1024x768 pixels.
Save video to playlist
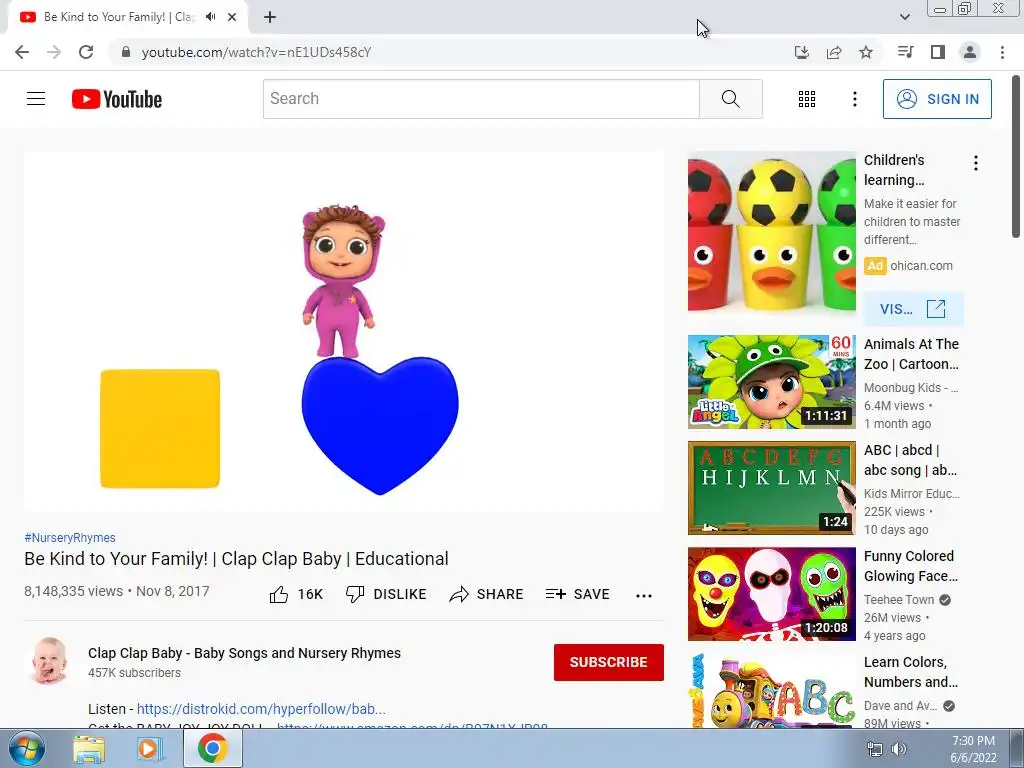pyautogui.click(x=578, y=594)
